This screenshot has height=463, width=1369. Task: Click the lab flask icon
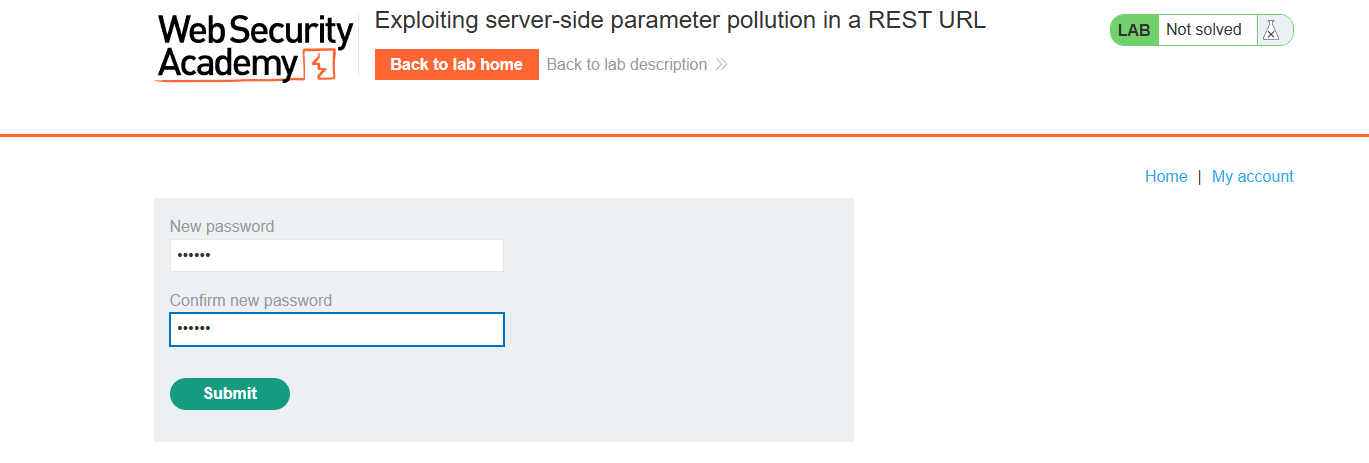[1270, 30]
